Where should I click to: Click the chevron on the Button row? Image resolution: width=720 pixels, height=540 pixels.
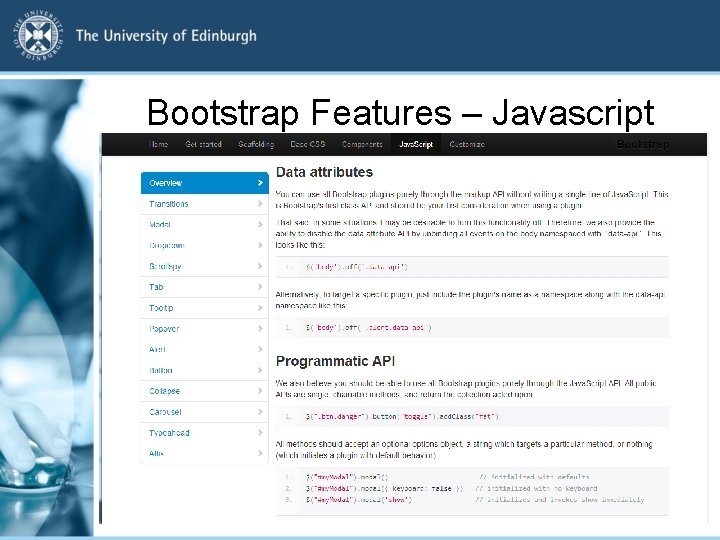tap(260, 370)
